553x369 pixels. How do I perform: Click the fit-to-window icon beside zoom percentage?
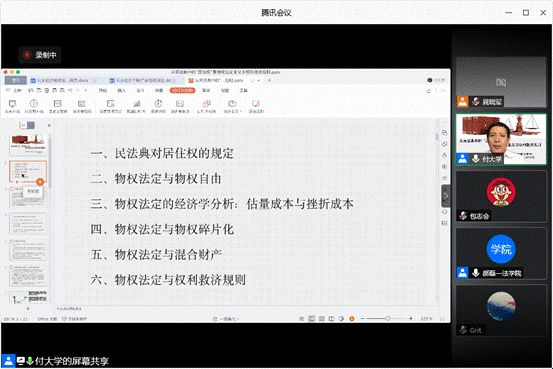pyautogui.click(x=442, y=319)
